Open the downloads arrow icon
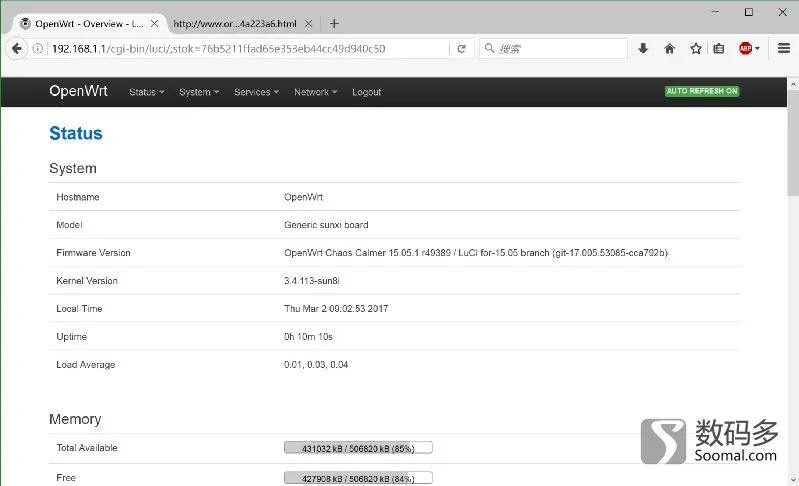The width and height of the screenshot is (799, 486). click(643, 48)
